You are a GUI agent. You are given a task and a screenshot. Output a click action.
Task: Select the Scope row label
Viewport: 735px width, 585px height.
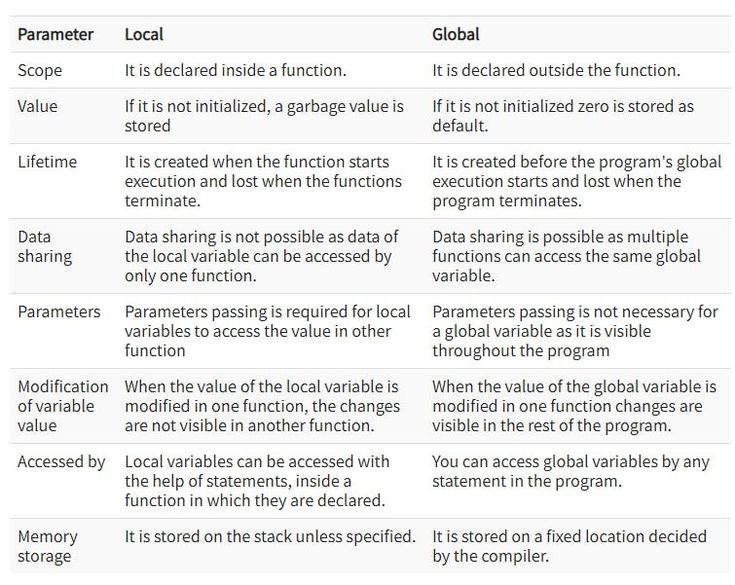[x=40, y=71]
